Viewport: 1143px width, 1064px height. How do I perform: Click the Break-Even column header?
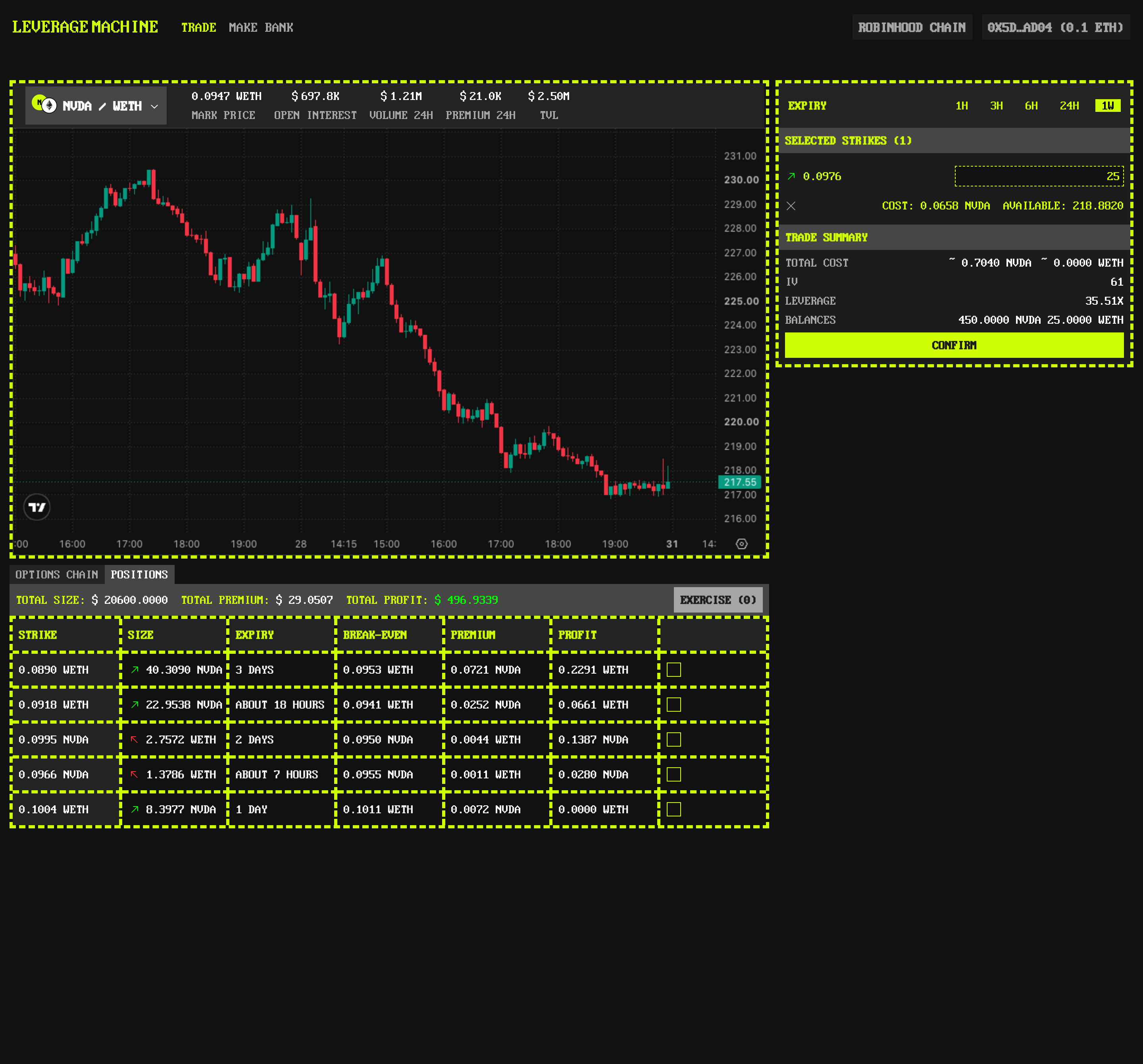[375, 635]
